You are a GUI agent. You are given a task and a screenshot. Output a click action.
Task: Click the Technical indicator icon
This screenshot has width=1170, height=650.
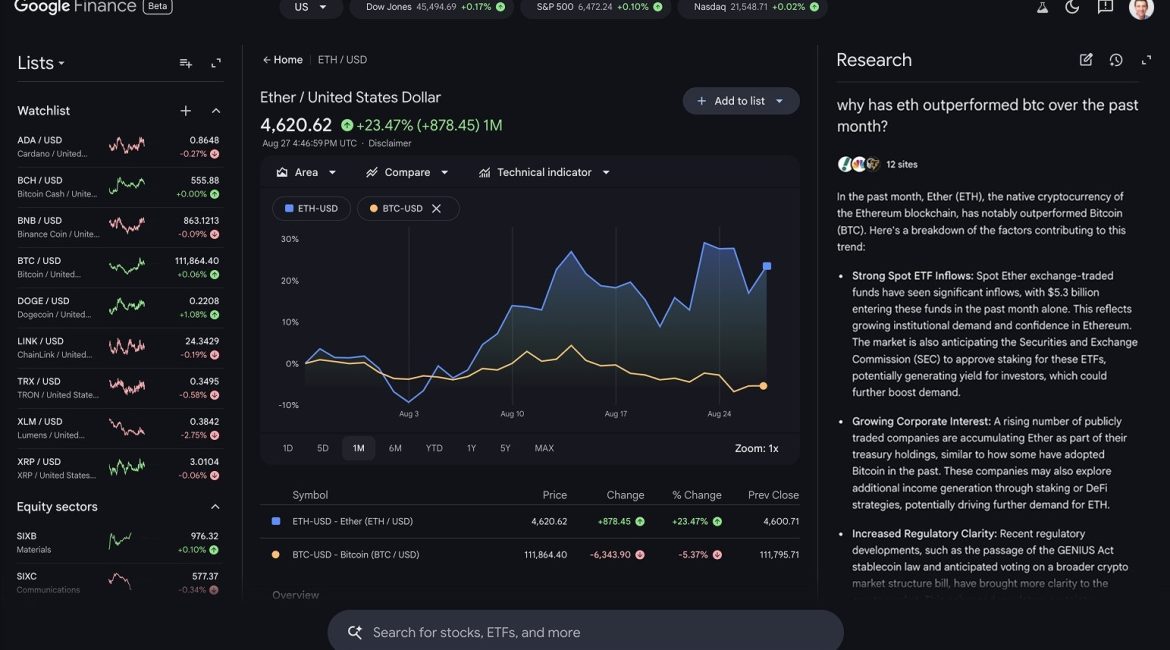pos(484,172)
